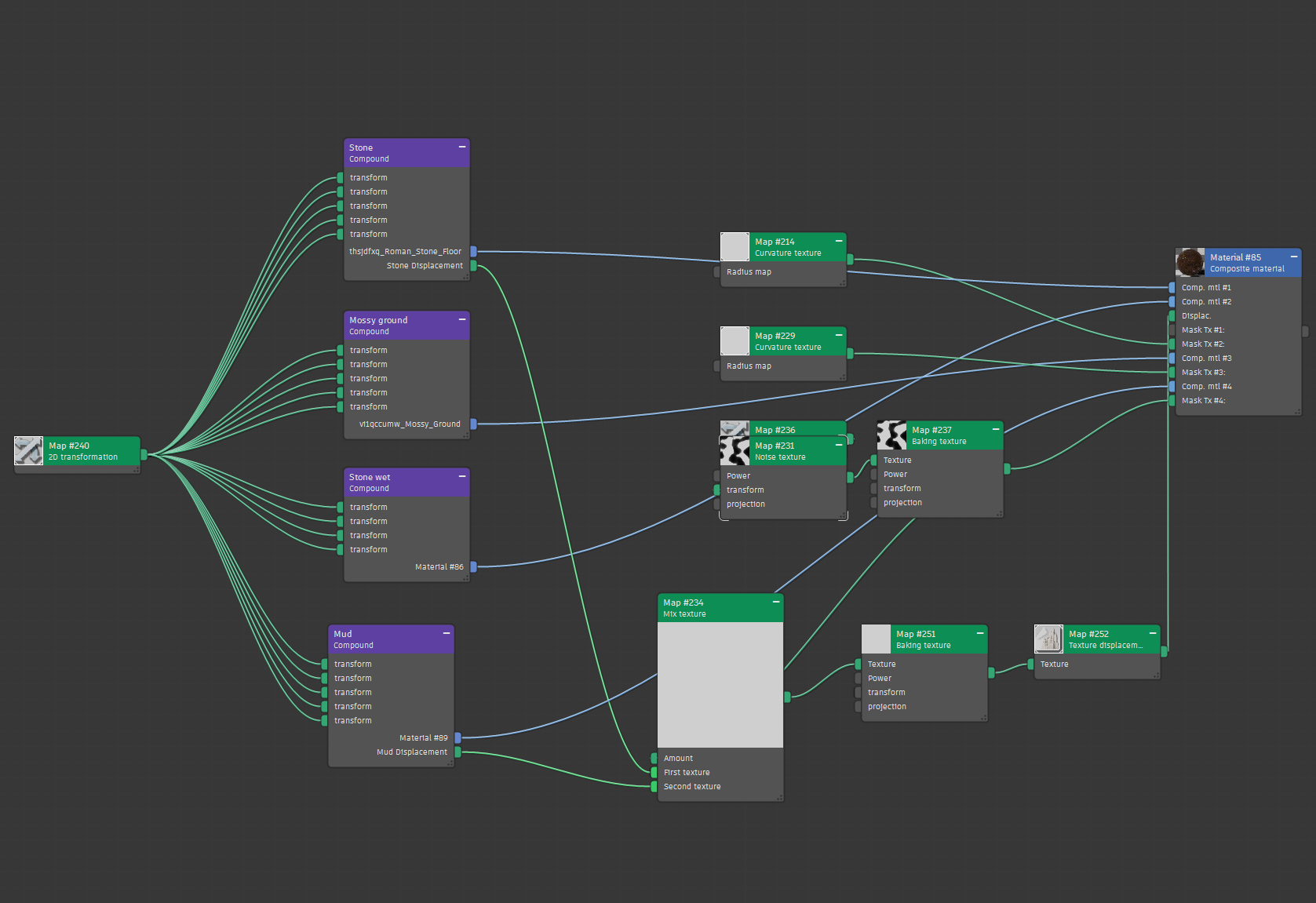Collapse the Map #234 Mix texture node
Viewport: 1316px width, 903px height.
776,603
